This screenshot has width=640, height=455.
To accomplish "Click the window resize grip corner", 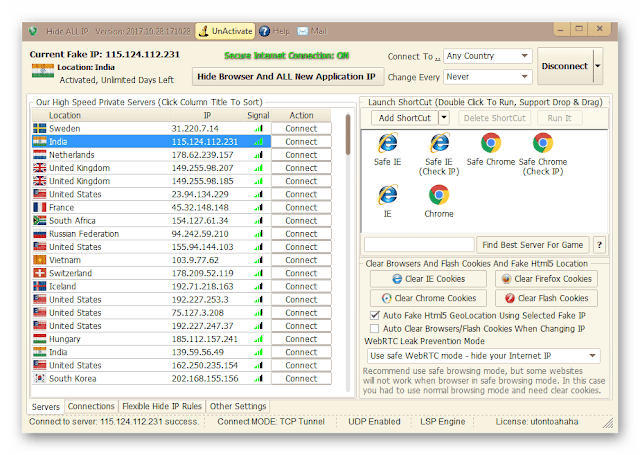I will point(608,423).
